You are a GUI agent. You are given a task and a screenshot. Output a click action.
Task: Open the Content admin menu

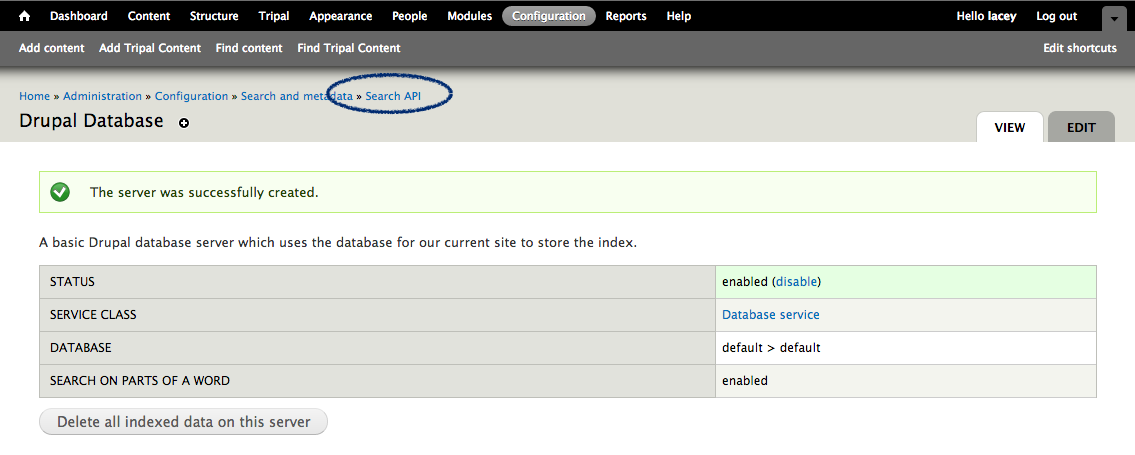[x=149, y=16]
